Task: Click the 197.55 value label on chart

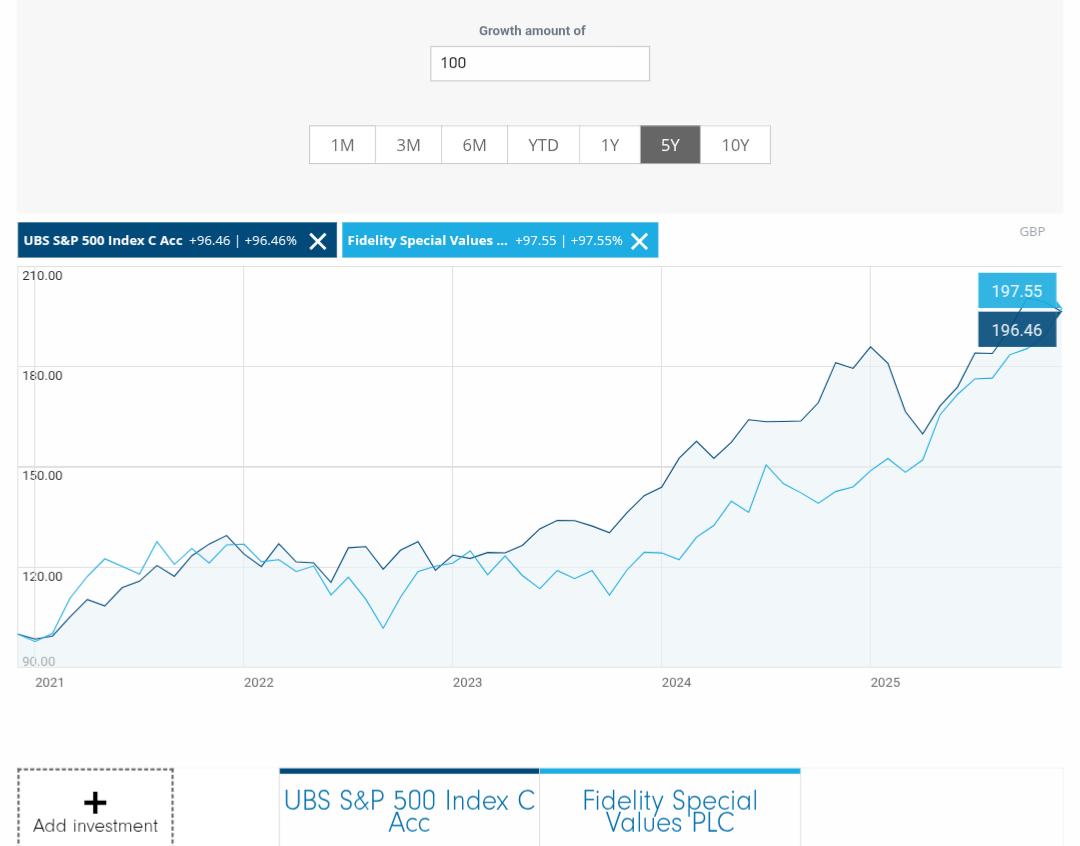Action: click(1017, 291)
